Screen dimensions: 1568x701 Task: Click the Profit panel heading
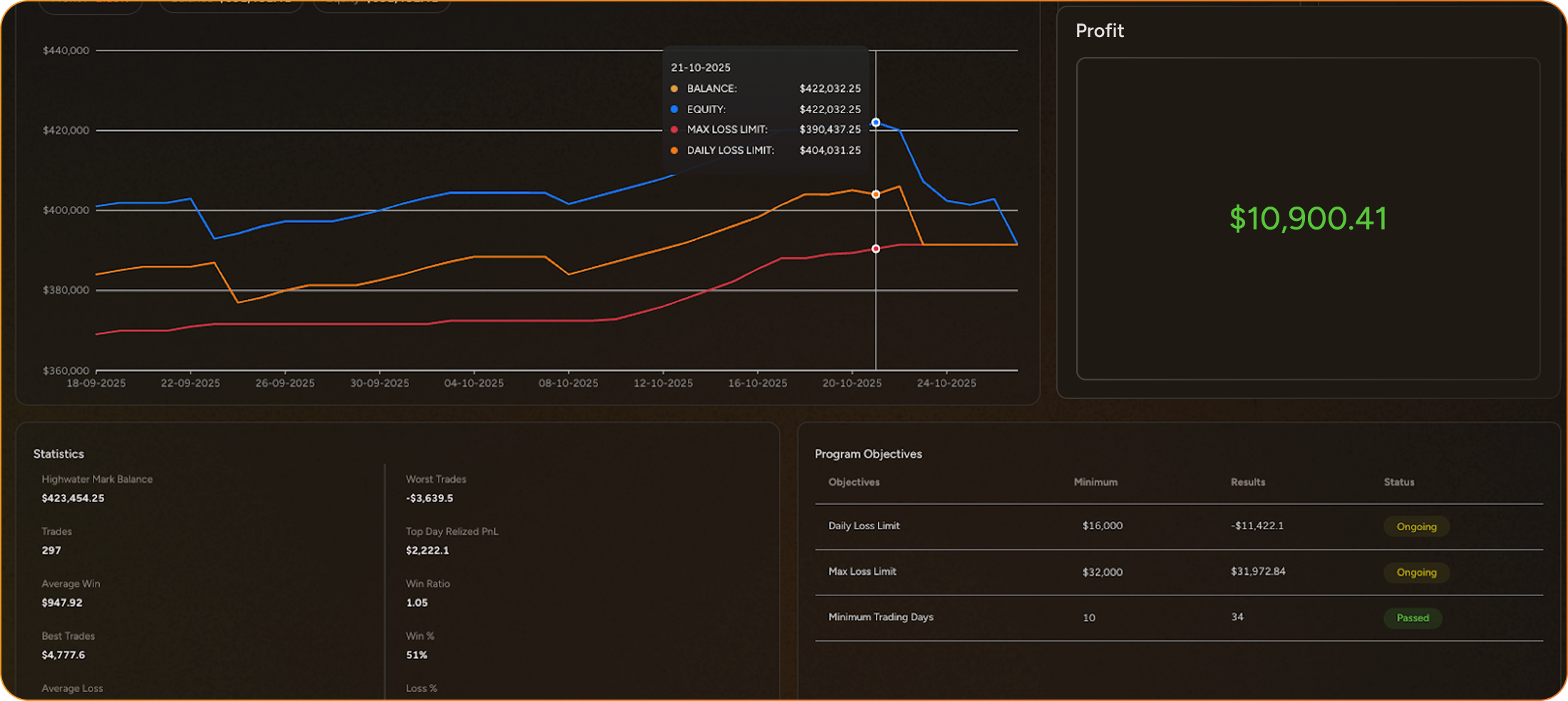(x=1100, y=31)
